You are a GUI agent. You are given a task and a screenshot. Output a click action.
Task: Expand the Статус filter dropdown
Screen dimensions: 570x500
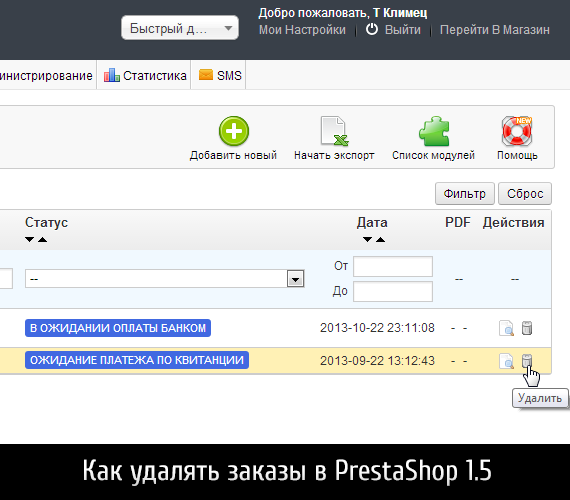[296, 279]
